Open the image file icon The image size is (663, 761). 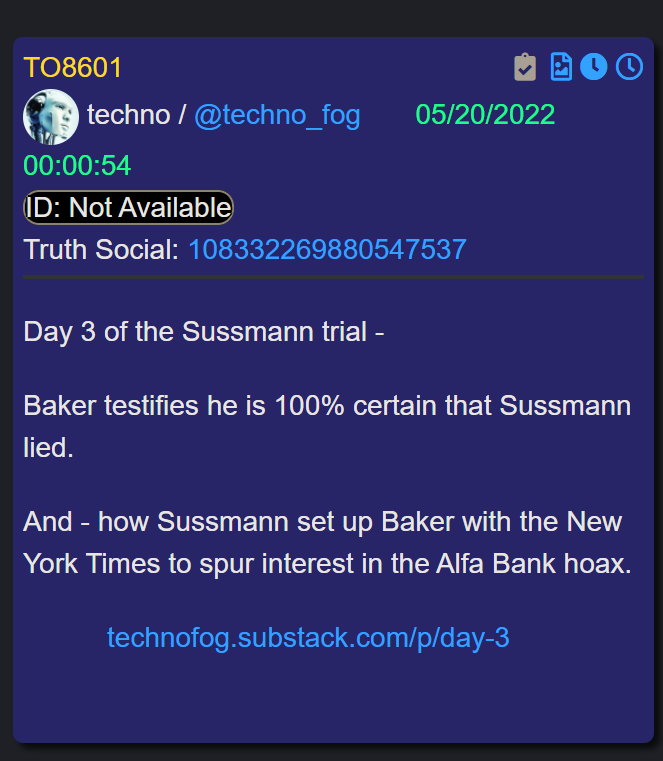(561, 67)
